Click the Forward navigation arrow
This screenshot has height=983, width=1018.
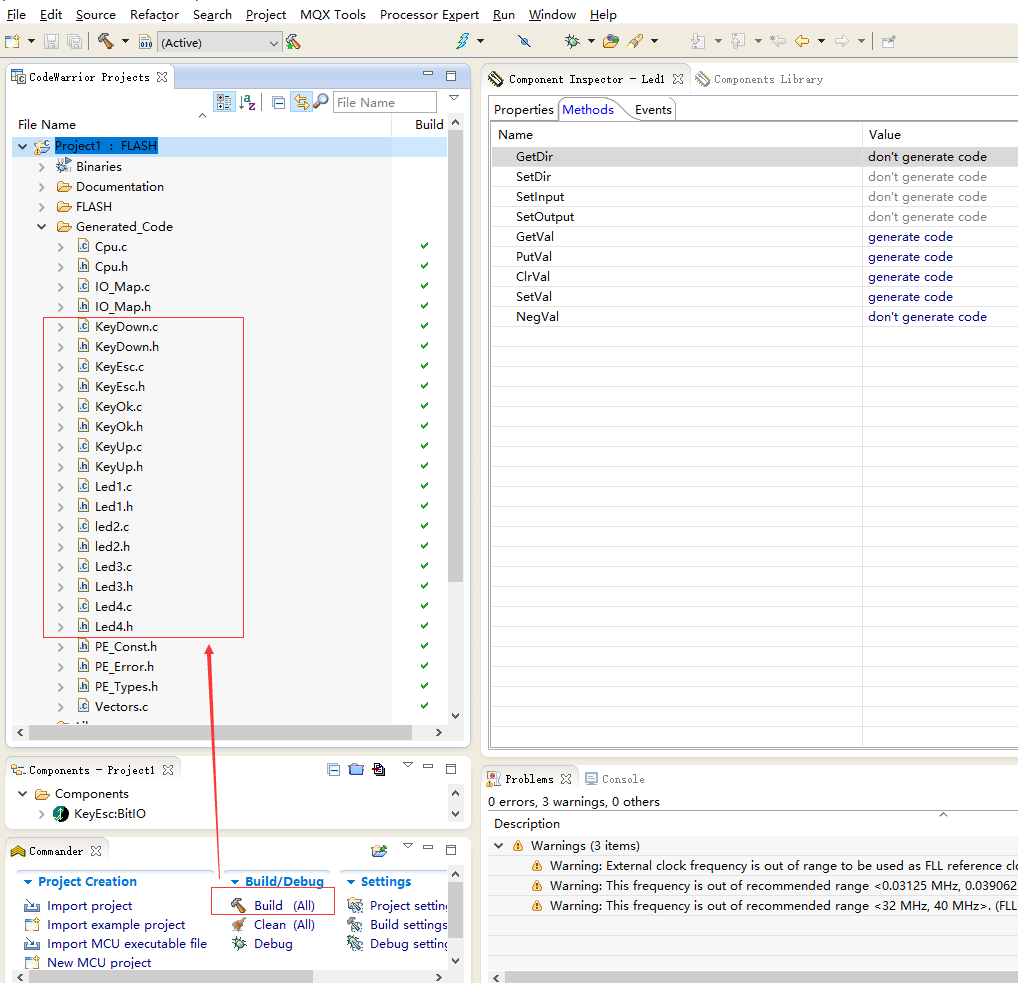(842, 42)
